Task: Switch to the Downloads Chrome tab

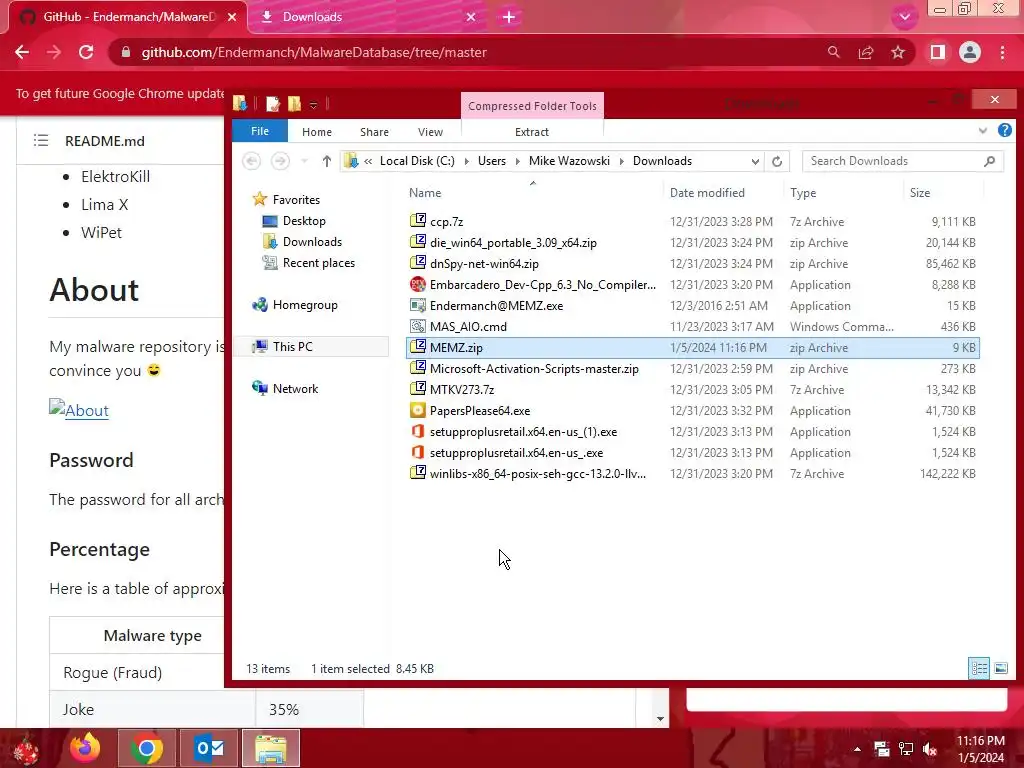Action: (x=368, y=17)
